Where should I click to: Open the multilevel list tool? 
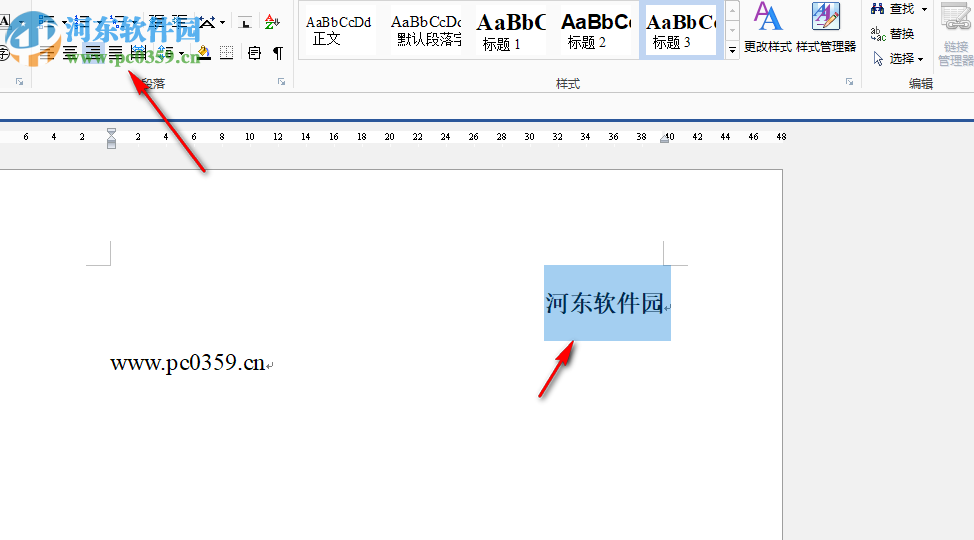[x=117, y=22]
